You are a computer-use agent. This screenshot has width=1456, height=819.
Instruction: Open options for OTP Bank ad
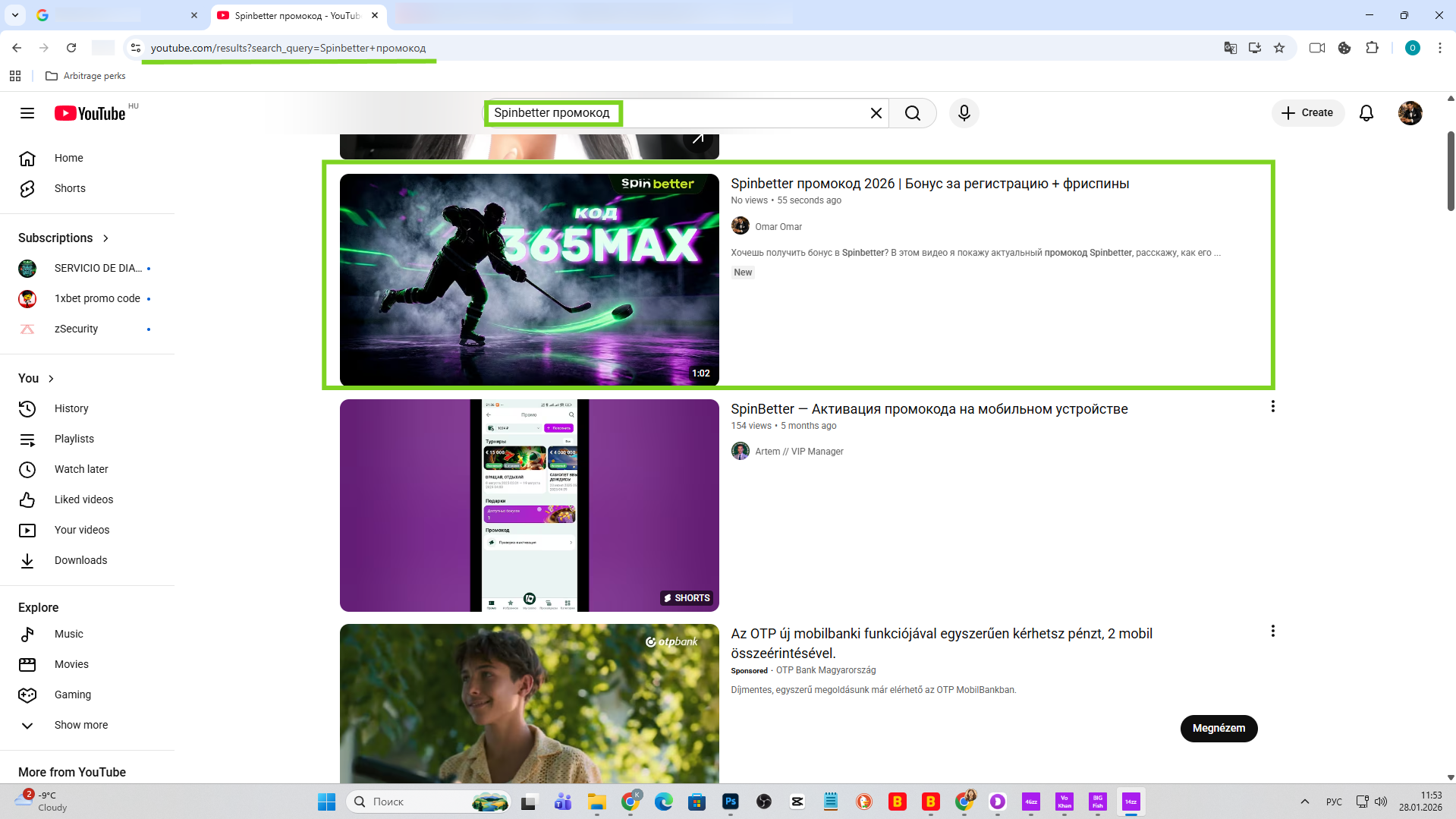tap(1273, 631)
